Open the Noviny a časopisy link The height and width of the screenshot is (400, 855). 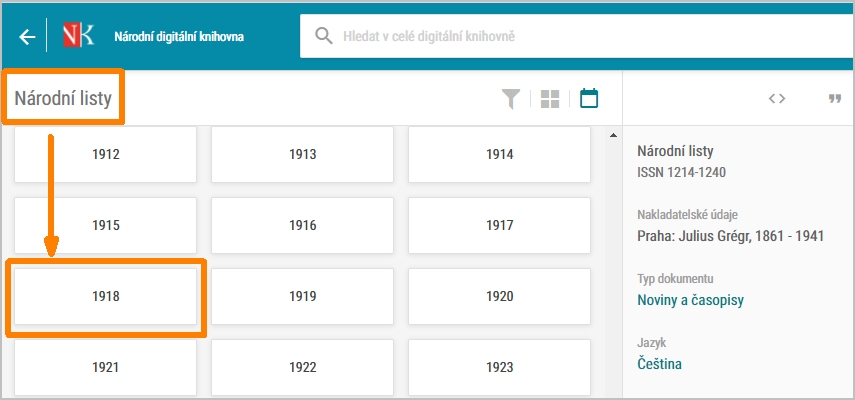pos(690,300)
